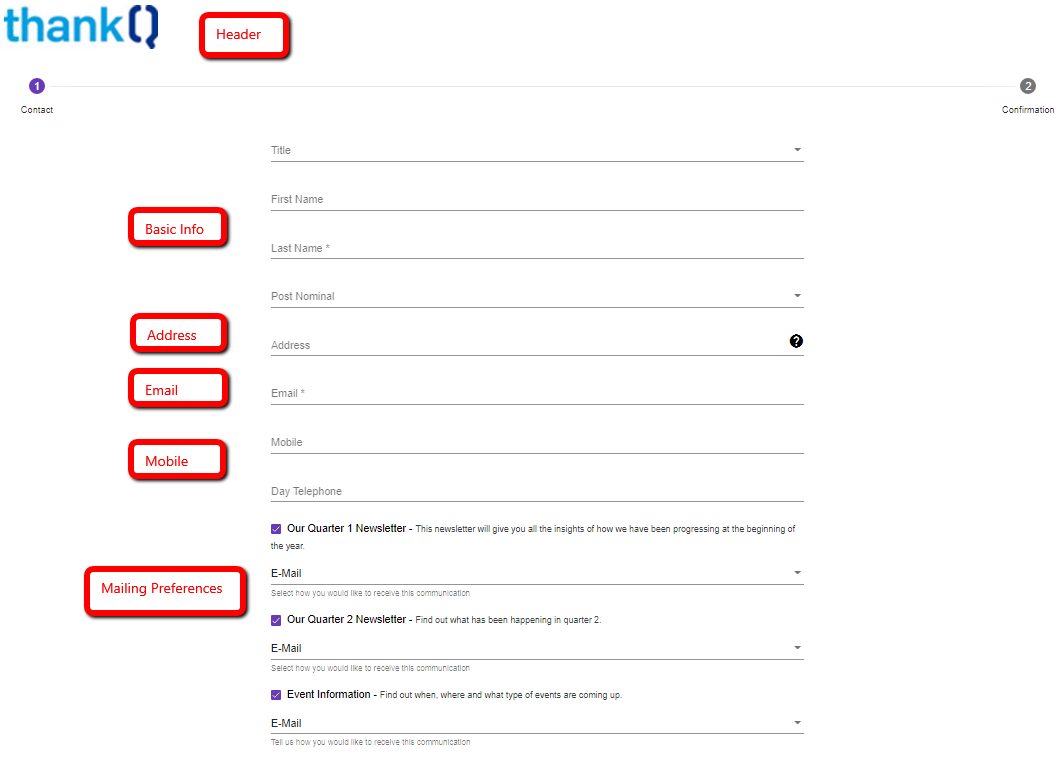
Task: Open Event Information E-Mail delivery dropdown
Action: click(536, 723)
